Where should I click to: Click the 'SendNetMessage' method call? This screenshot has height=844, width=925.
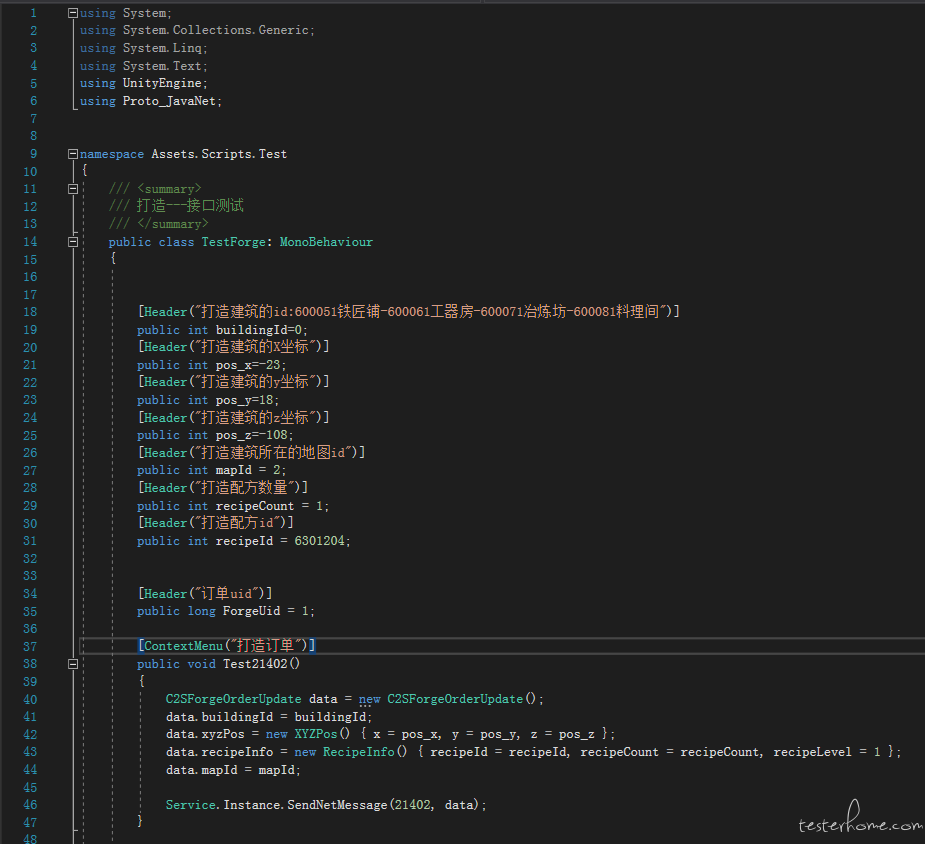click(337, 805)
